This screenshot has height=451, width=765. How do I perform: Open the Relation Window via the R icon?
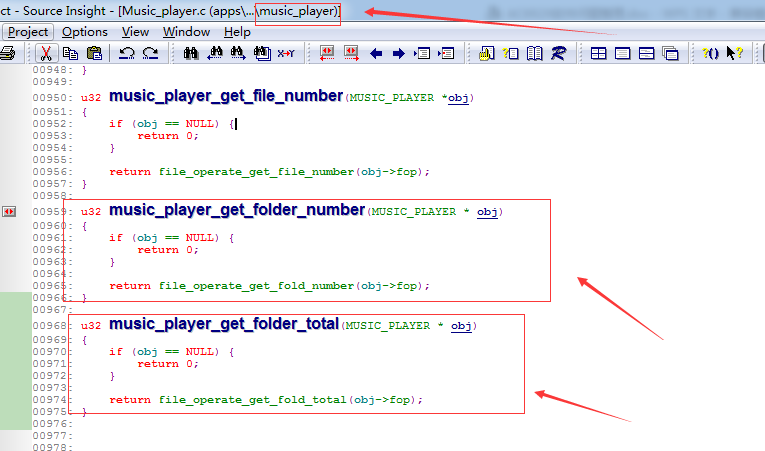coord(558,53)
